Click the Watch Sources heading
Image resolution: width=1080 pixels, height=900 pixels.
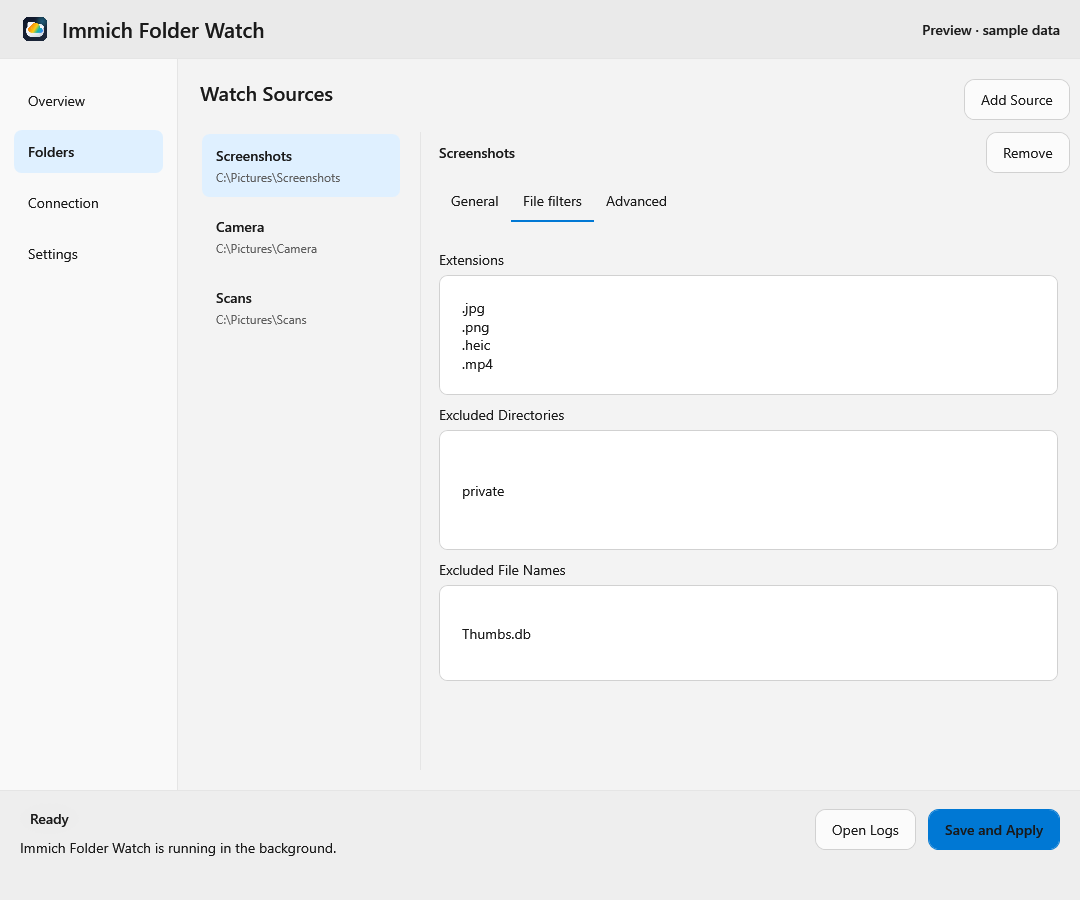tap(267, 94)
